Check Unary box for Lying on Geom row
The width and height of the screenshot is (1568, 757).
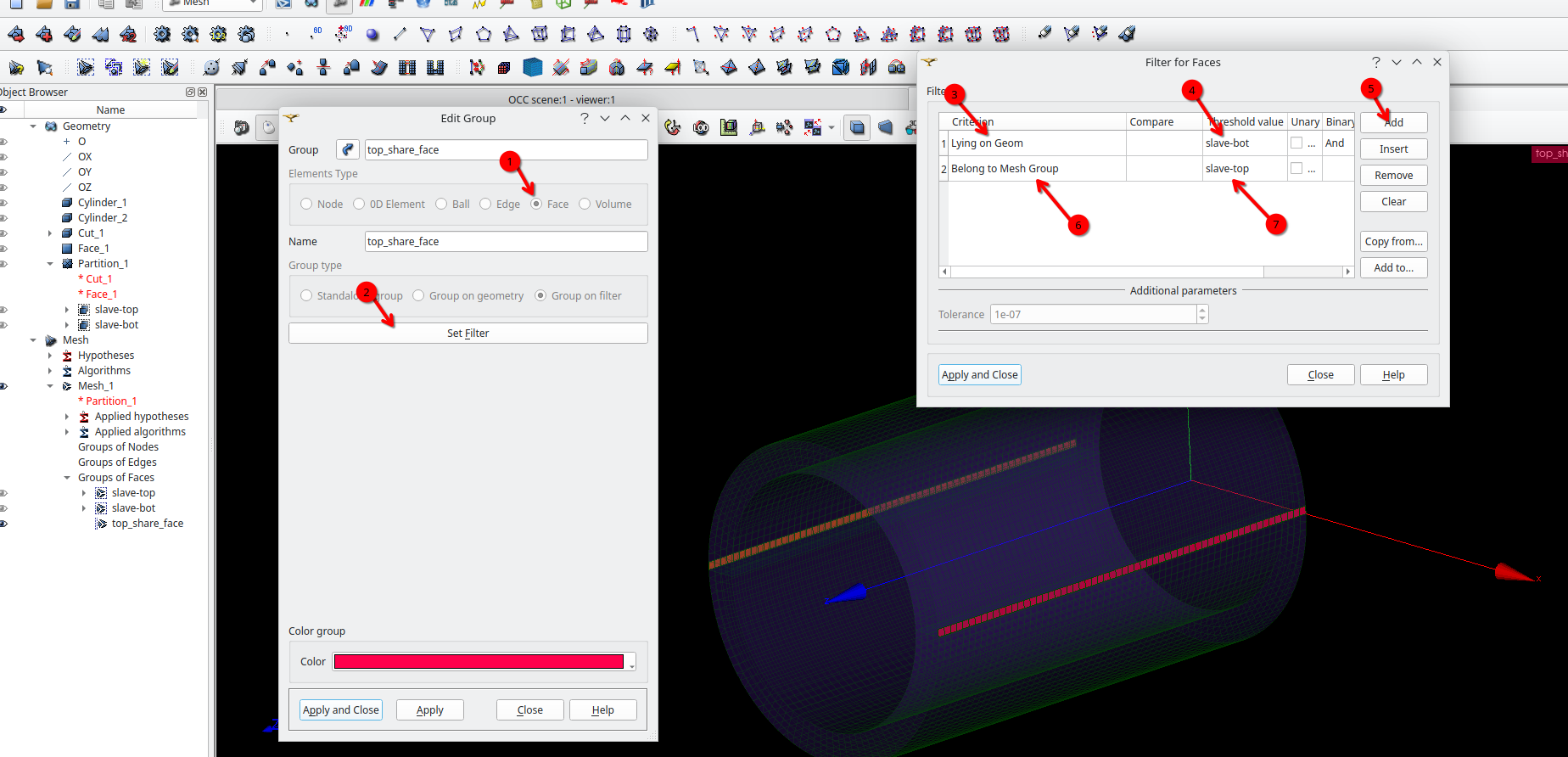click(x=1296, y=143)
